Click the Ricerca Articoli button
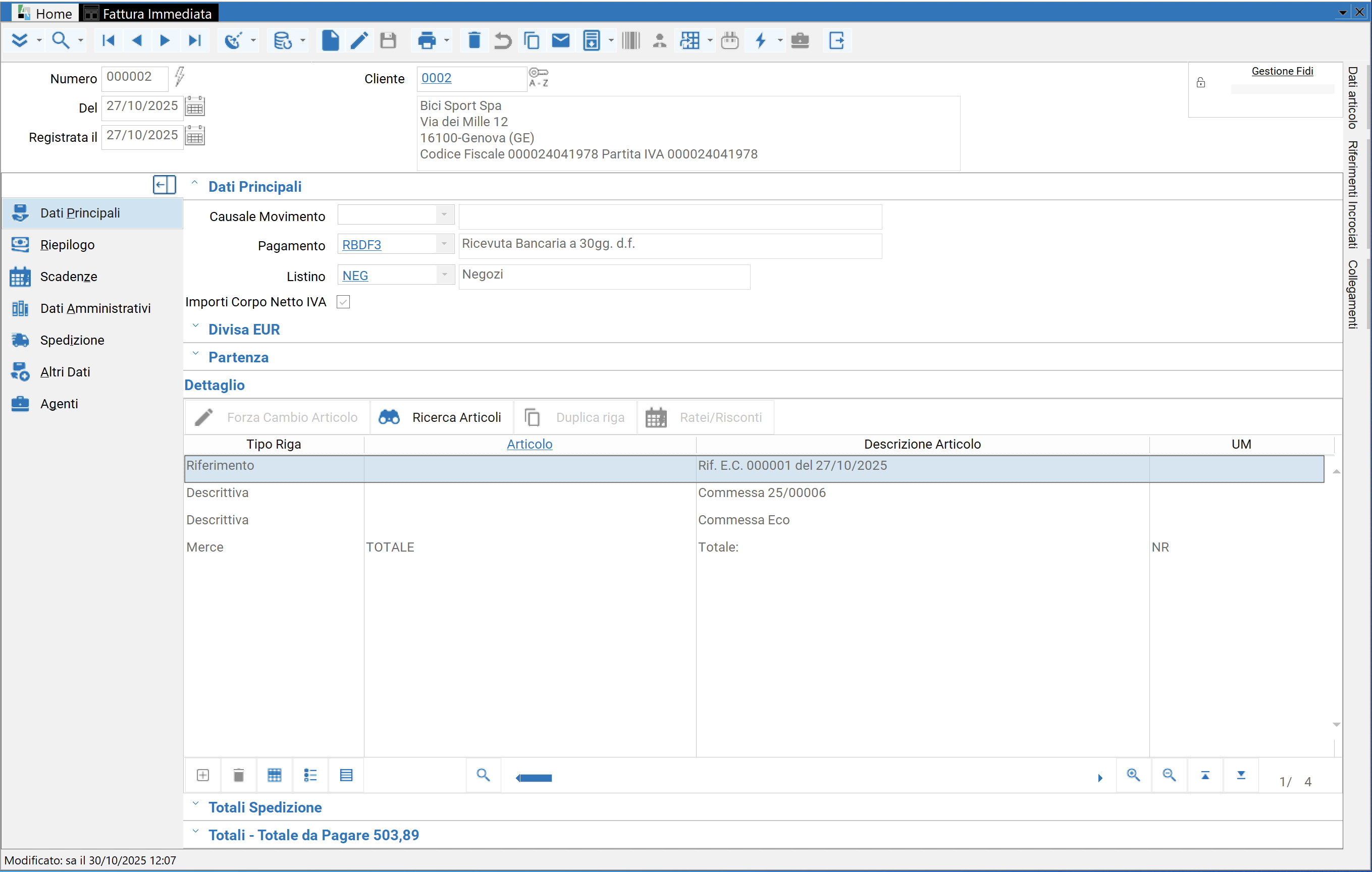Image resolution: width=1372 pixels, height=872 pixels. 441,417
